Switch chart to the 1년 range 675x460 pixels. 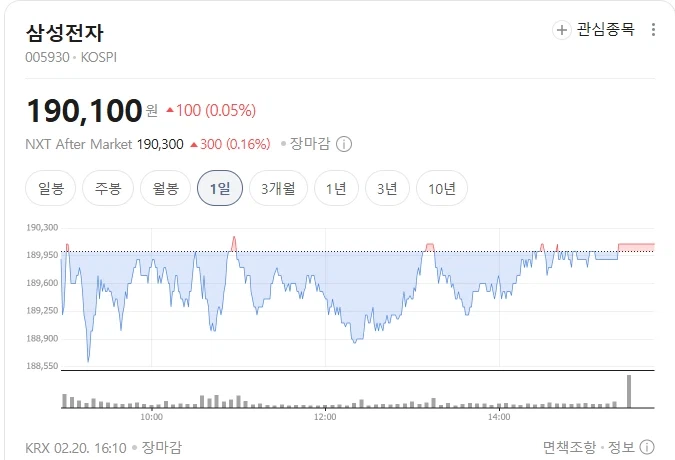pyautogui.click(x=336, y=188)
